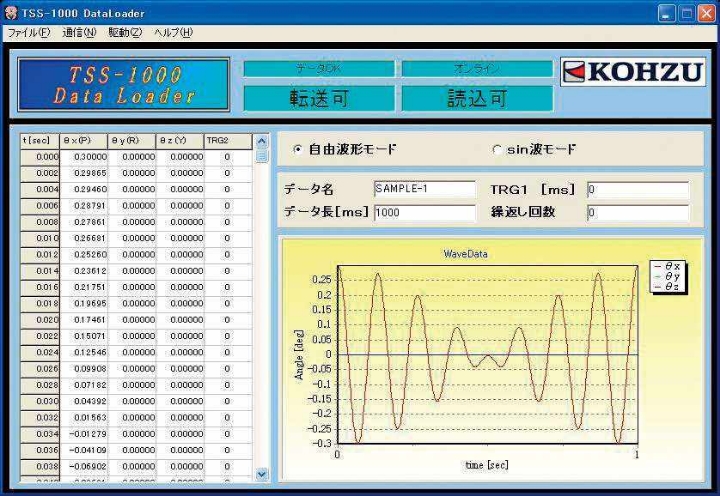Close the DataLoader window
The height and width of the screenshot is (496, 720).
[707, 13]
